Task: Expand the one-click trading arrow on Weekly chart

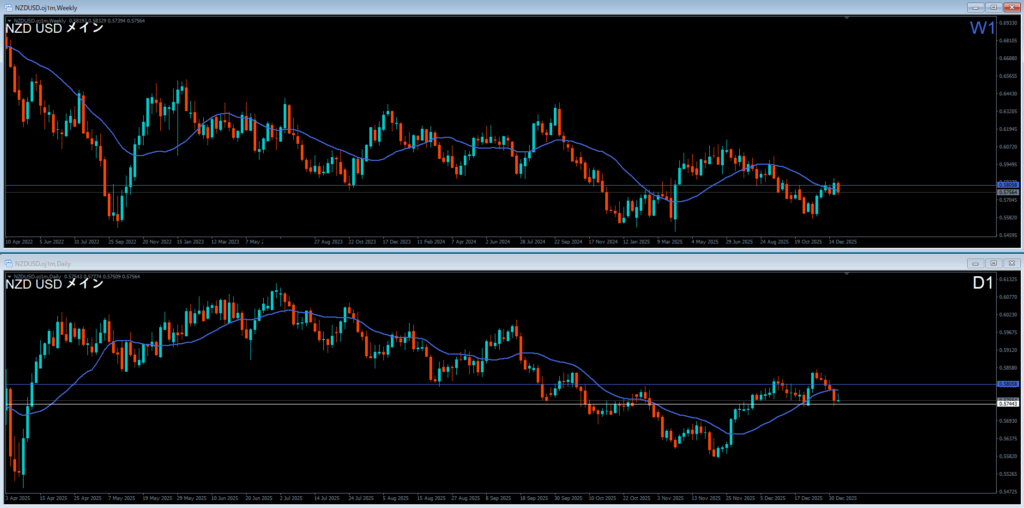Action: pyautogui.click(x=9, y=20)
